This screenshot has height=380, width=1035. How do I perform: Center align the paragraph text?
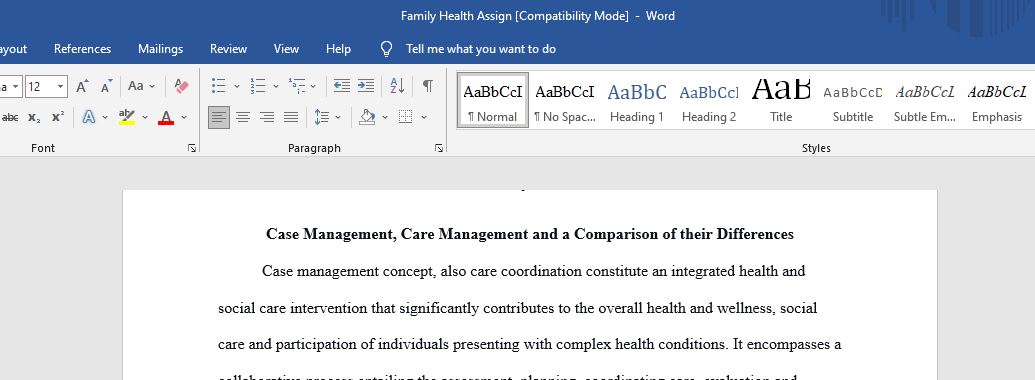tap(243, 117)
